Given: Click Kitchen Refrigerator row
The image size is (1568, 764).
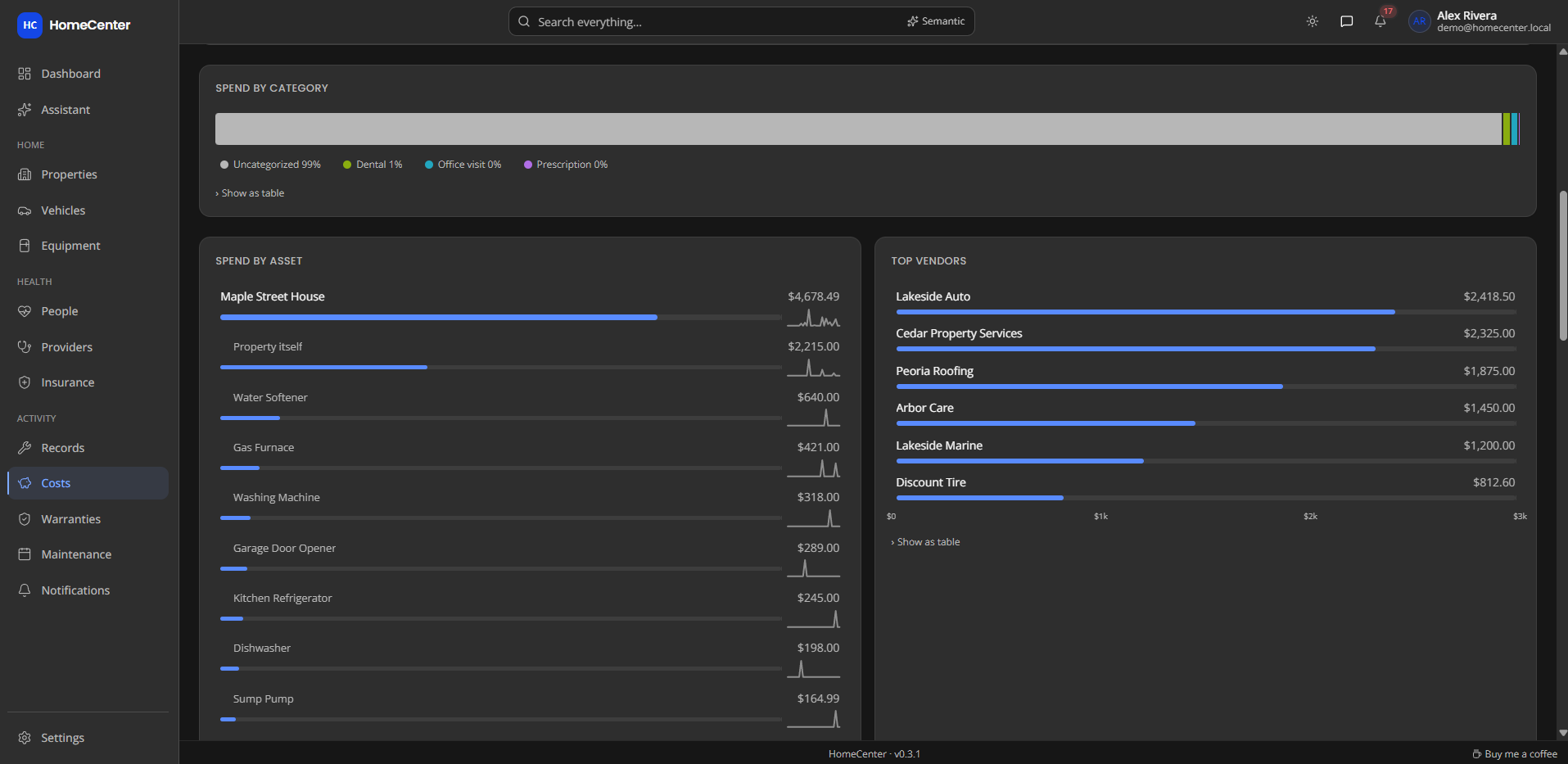Looking at the screenshot, I should tap(530, 608).
